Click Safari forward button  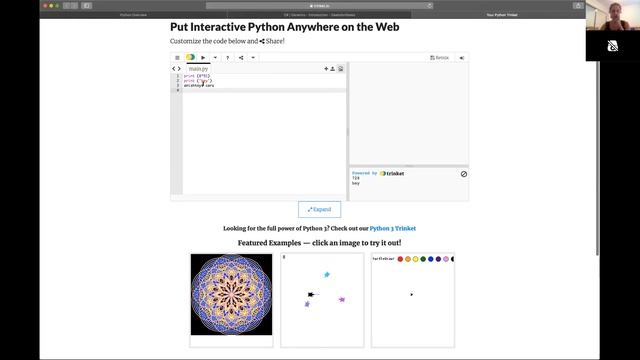click(x=74, y=6)
